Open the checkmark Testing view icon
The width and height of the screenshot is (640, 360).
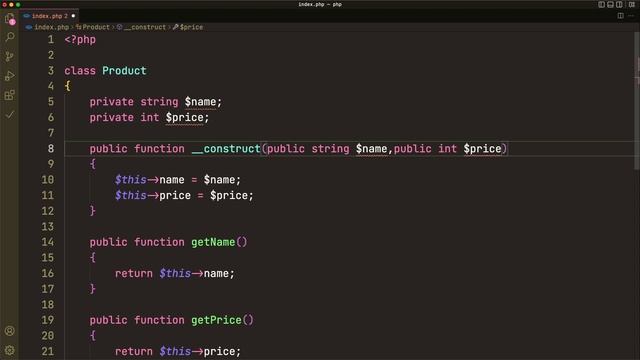(x=9, y=115)
